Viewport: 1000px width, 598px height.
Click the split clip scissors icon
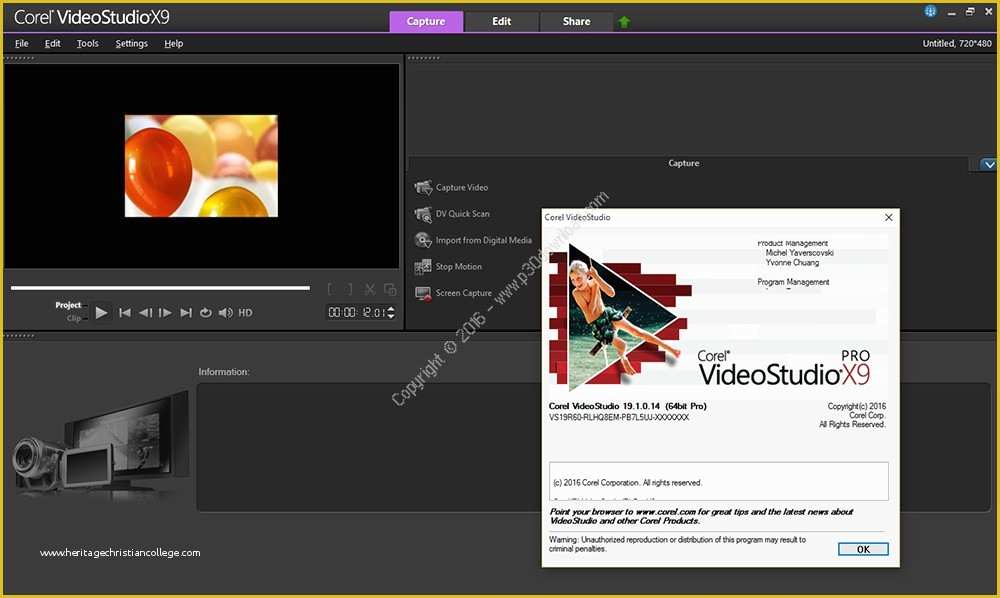pos(370,289)
